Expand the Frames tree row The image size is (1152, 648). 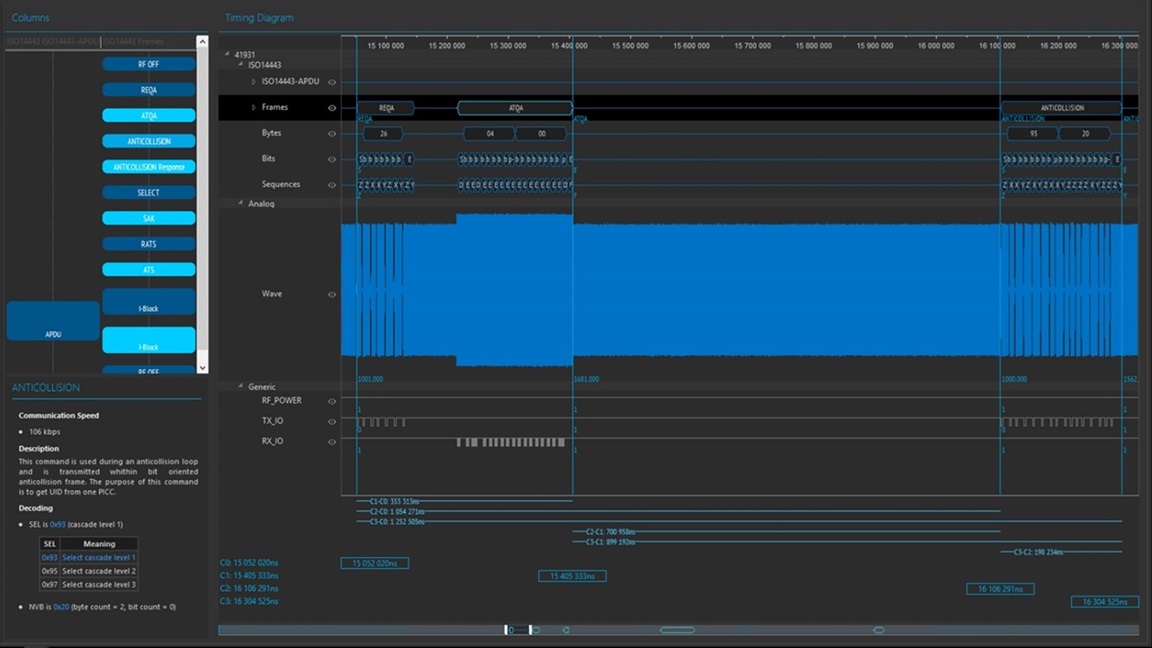click(x=253, y=107)
